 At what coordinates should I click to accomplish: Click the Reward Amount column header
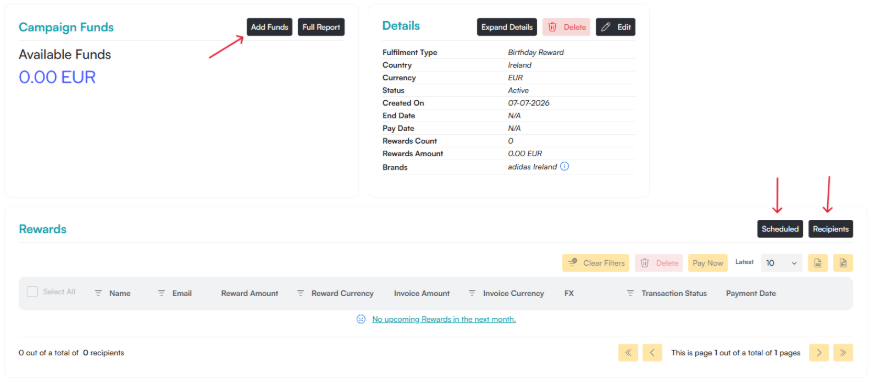tap(250, 293)
